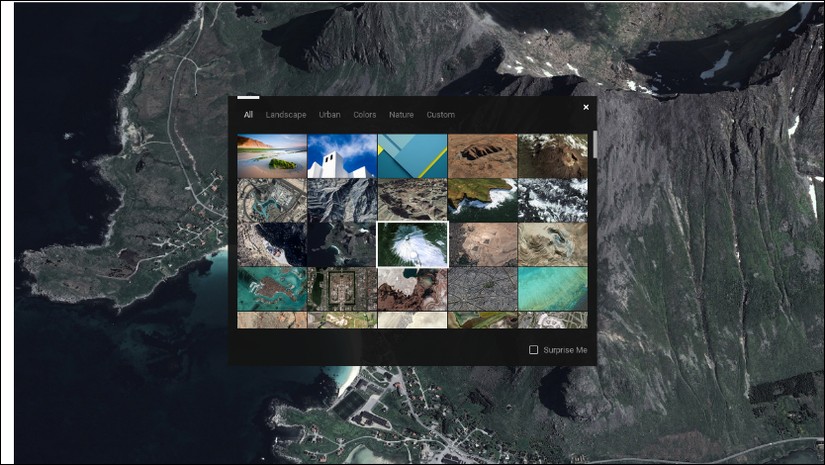Close the wallpaper picker dialog

[586, 107]
